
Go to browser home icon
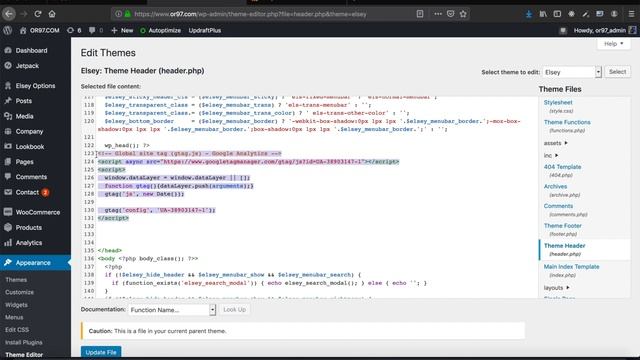point(52,14)
